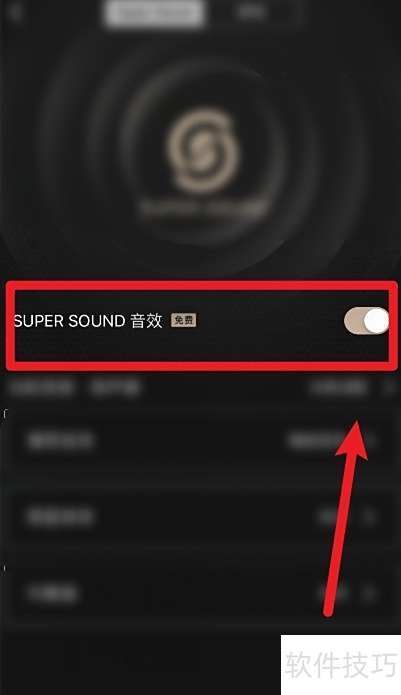Go back using the top-left arrow
This screenshot has width=401, height=695.
point(16,12)
